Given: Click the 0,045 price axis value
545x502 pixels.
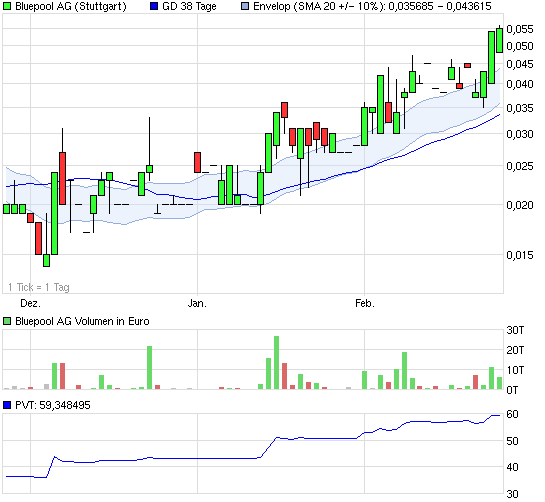Looking at the screenshot, I should [520, 64].
